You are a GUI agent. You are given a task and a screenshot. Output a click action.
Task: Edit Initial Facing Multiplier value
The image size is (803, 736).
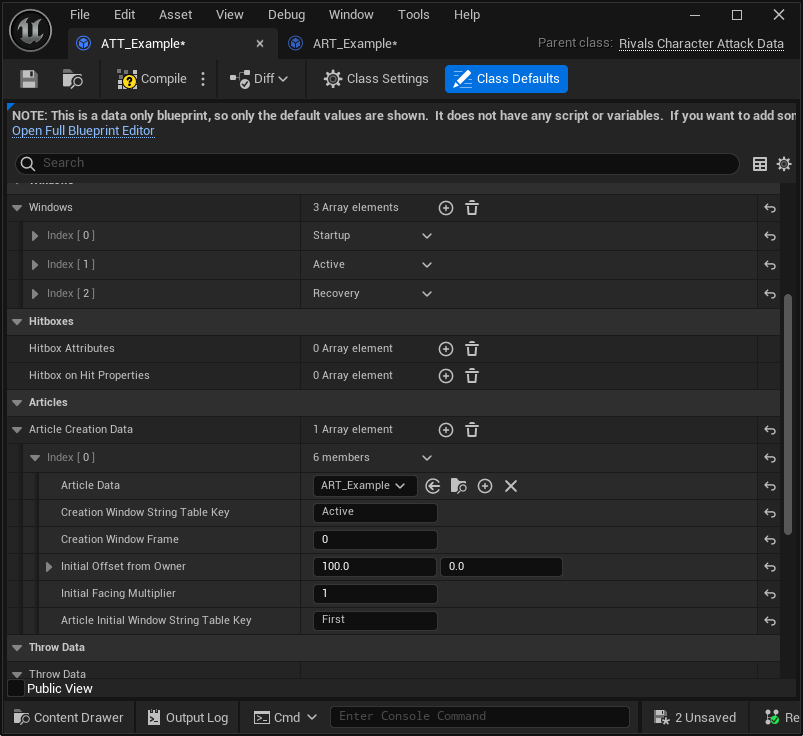[x=375, y=594]
